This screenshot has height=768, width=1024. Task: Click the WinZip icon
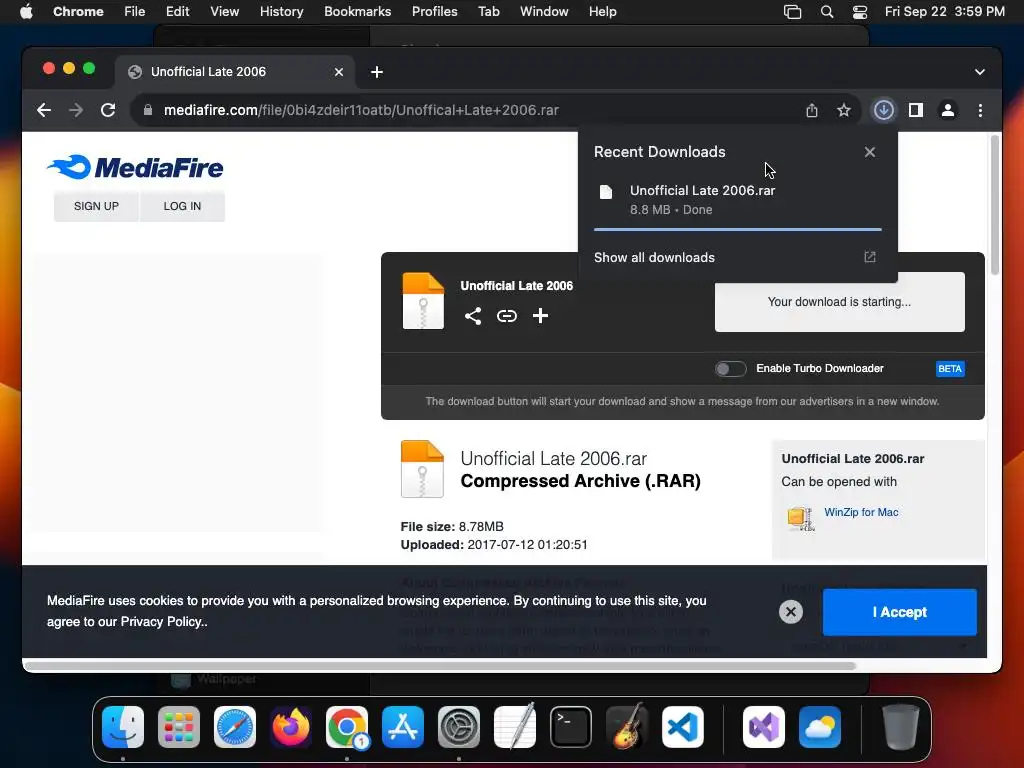801,519
